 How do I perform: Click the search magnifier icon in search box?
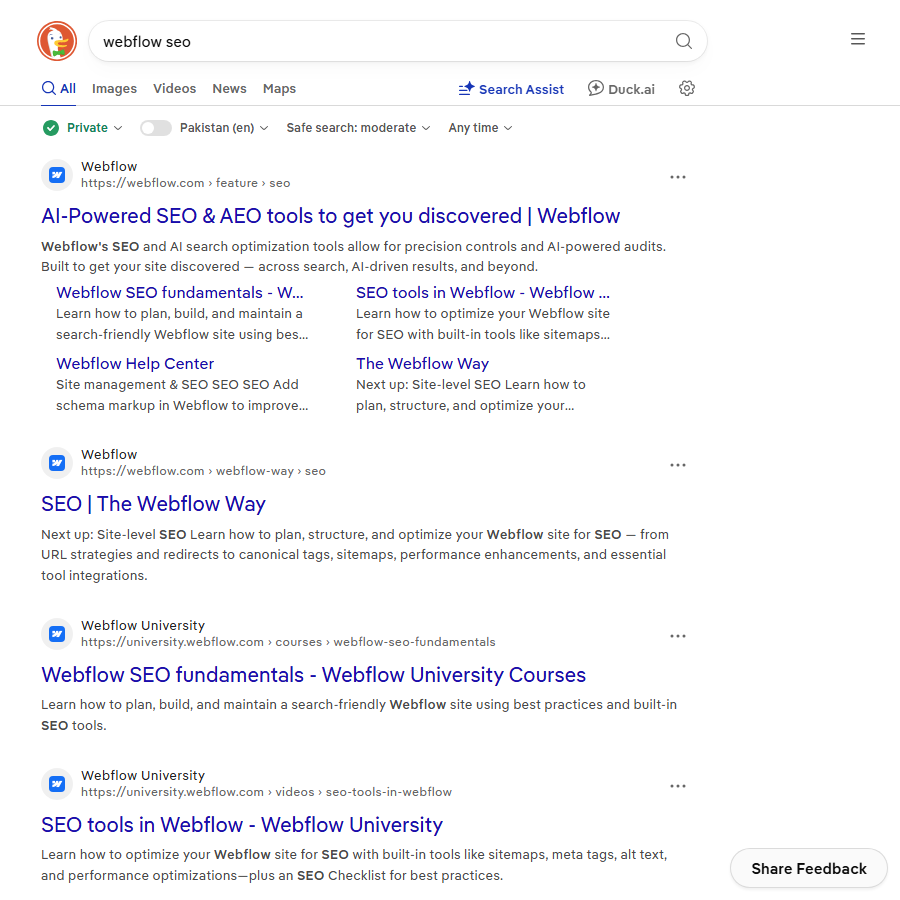683,41
